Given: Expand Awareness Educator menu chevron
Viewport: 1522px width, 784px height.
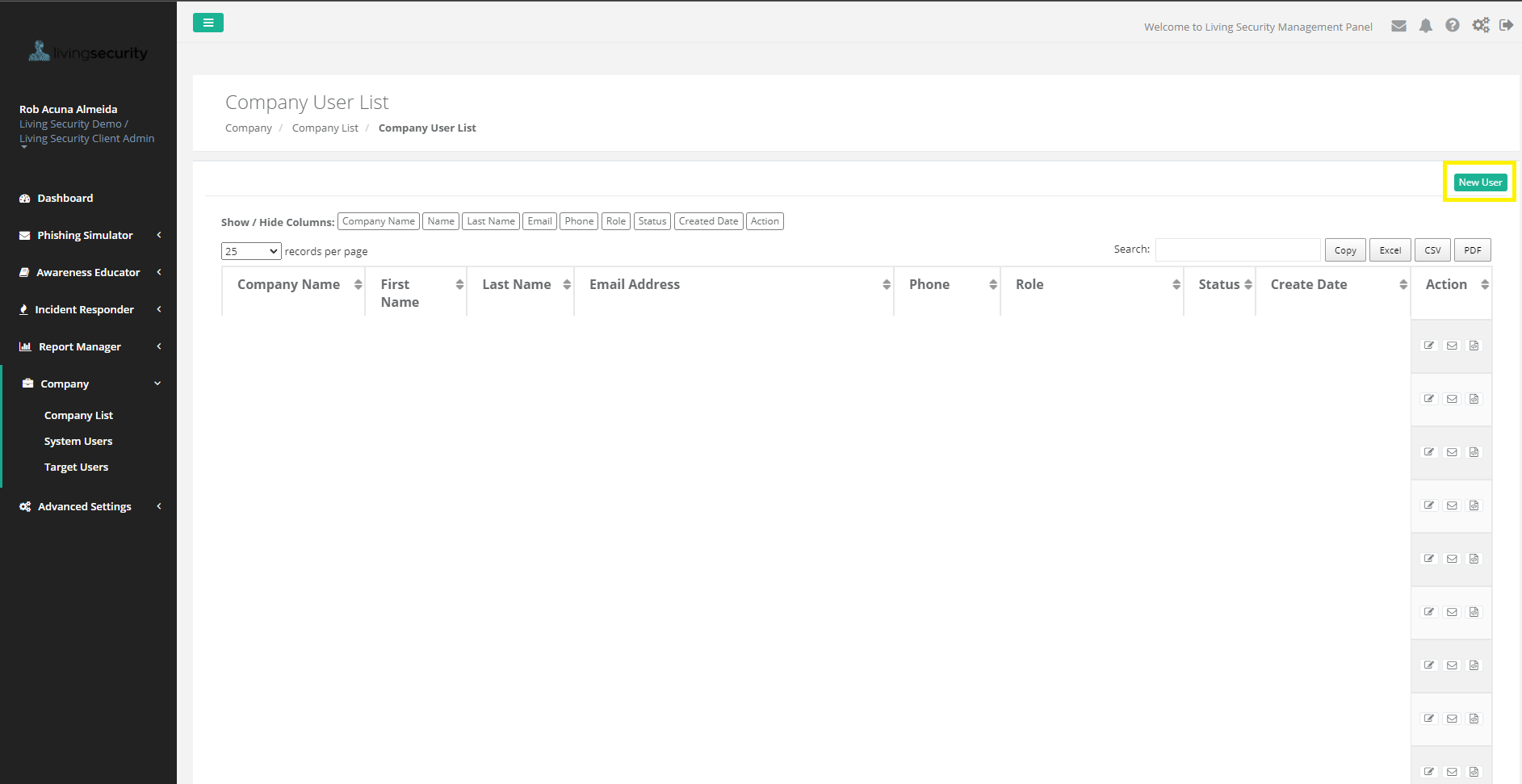Looking at the screenshot, I should point(159,272).
